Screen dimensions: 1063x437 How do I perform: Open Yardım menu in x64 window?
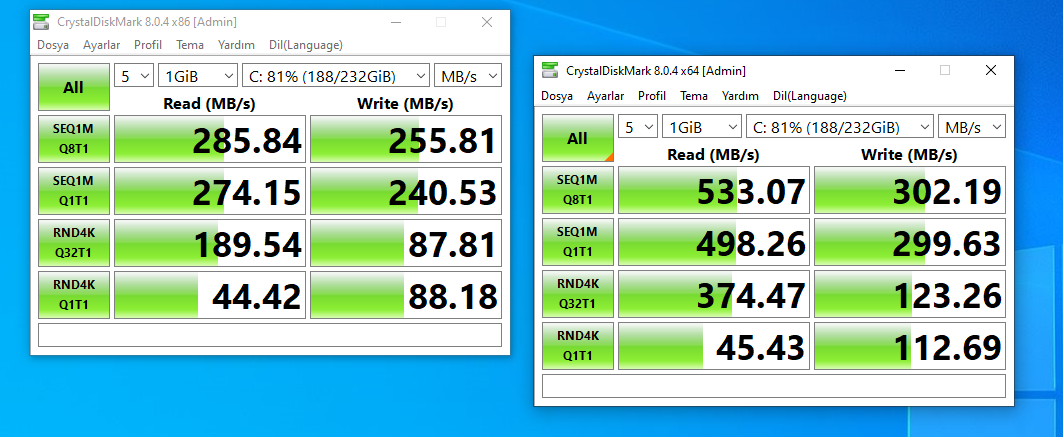point(740,96)
